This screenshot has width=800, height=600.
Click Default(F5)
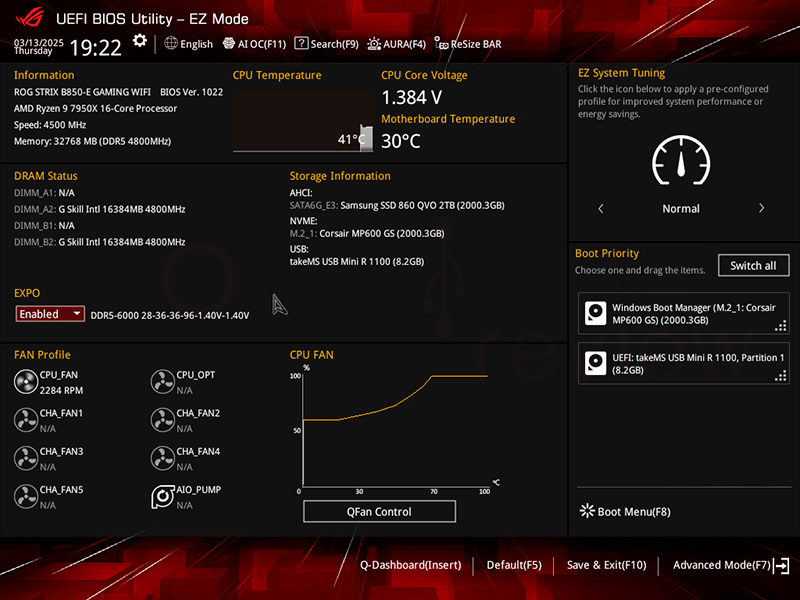pos(514,565)
